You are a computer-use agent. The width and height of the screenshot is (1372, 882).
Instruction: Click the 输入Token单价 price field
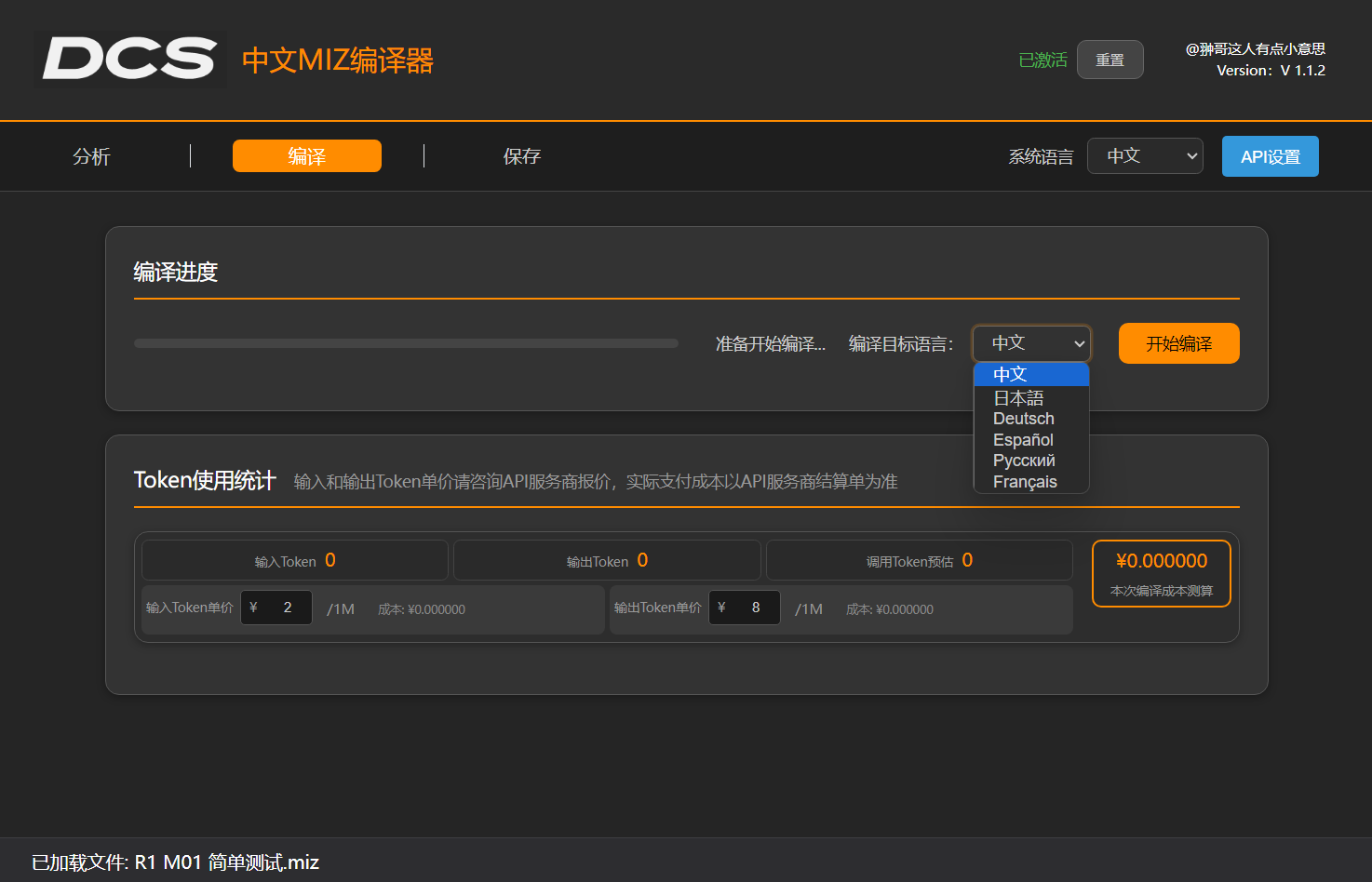(x=276, y=608)
